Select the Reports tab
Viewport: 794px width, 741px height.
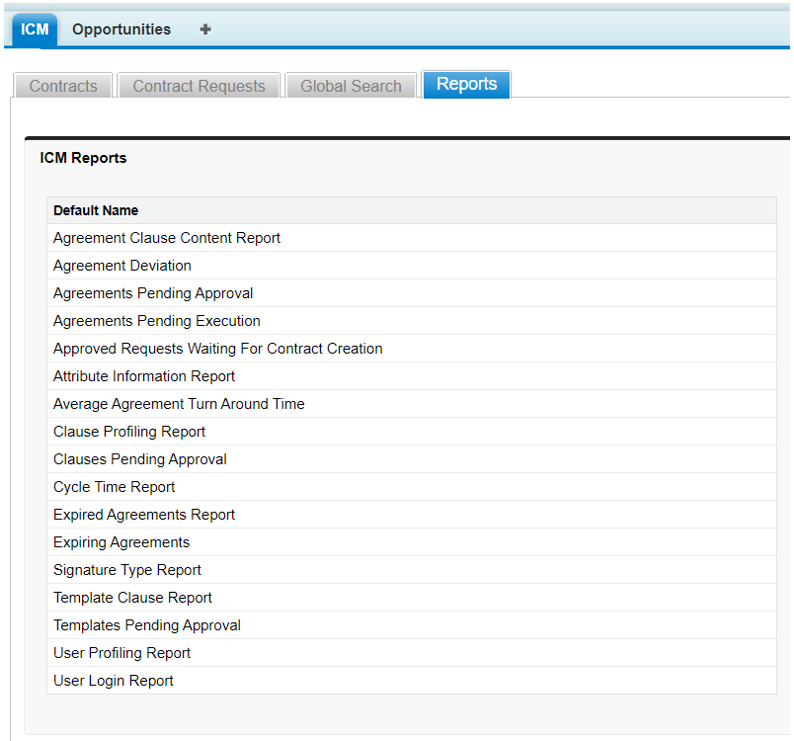pyautogui.click(x=466, y=85)
